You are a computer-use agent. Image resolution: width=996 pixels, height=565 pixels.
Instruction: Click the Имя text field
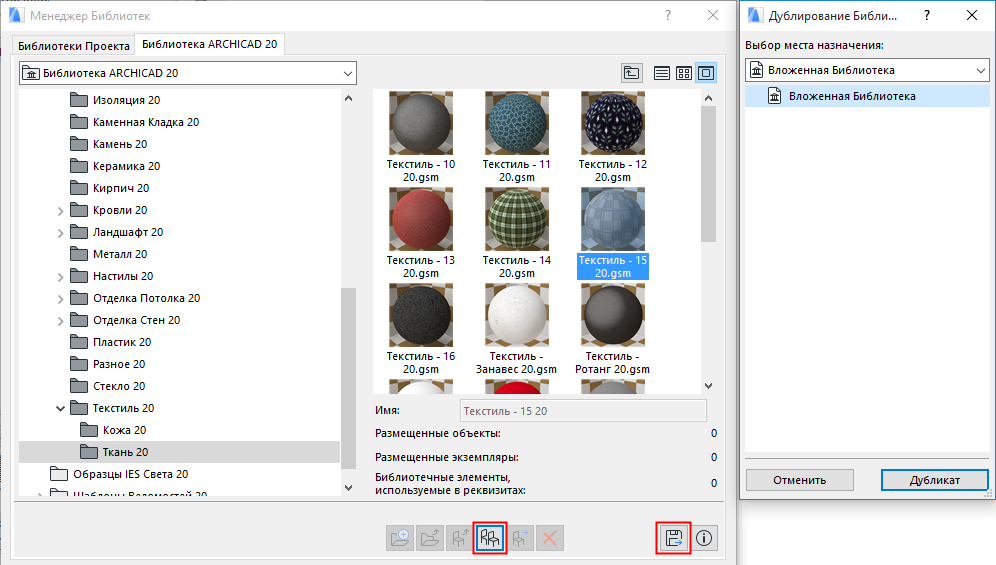click(x=583, y=411)
